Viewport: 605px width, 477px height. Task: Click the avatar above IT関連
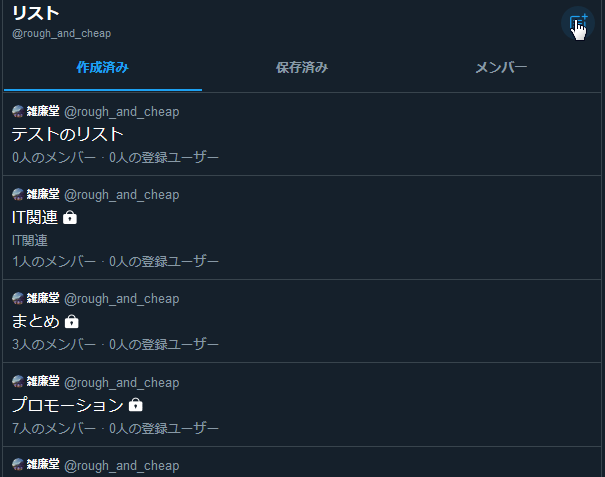[18, 193]
